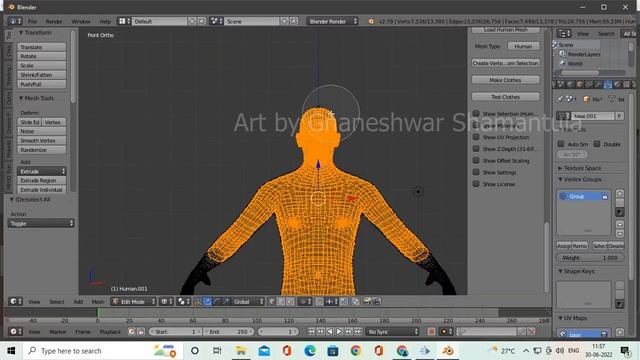Add a new UV map with plus button
Screen dimensions: 640x360
(x=620, y=332)
